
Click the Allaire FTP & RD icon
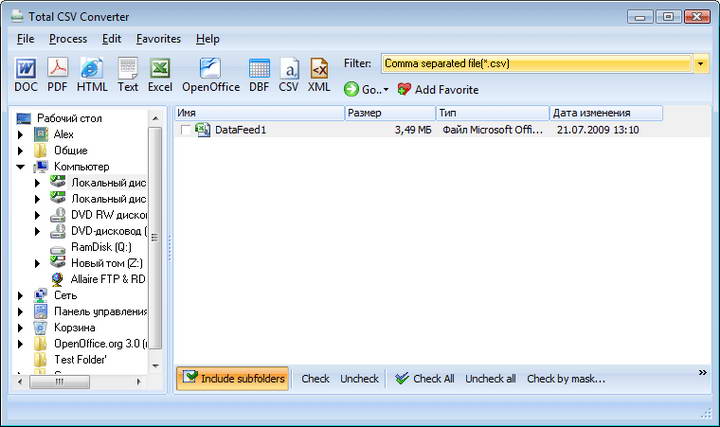(x=58, y=279)
